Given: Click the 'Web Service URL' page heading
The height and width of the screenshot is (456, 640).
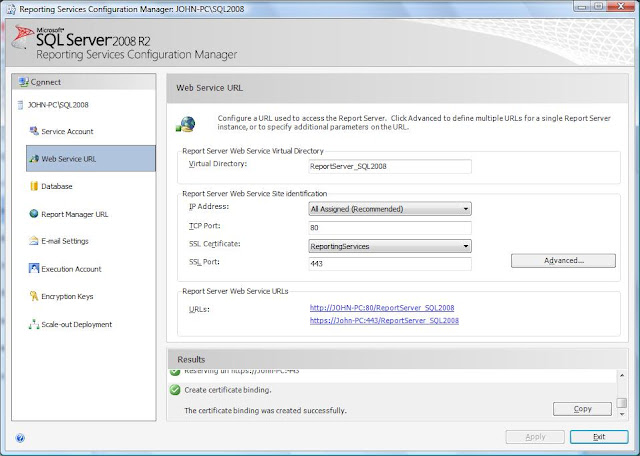Looking at the screenshot, I should [209, 88].
